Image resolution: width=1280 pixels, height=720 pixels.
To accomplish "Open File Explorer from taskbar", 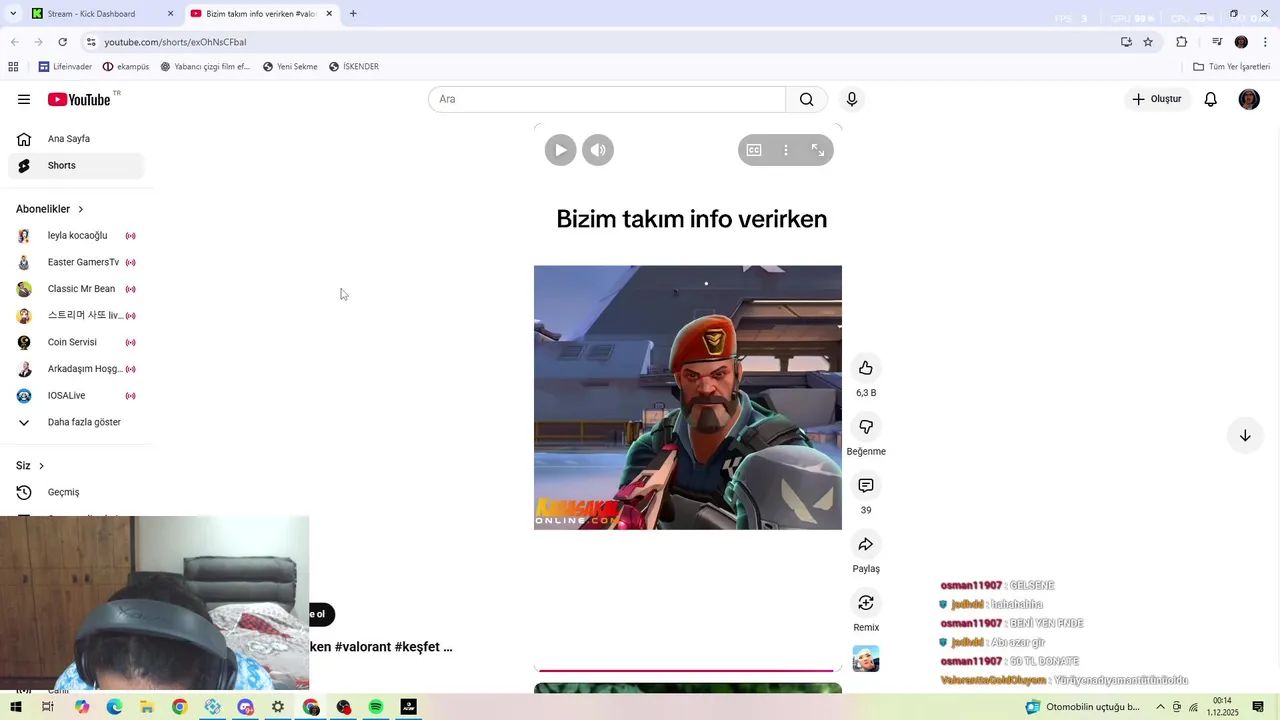I will (147, 707).
